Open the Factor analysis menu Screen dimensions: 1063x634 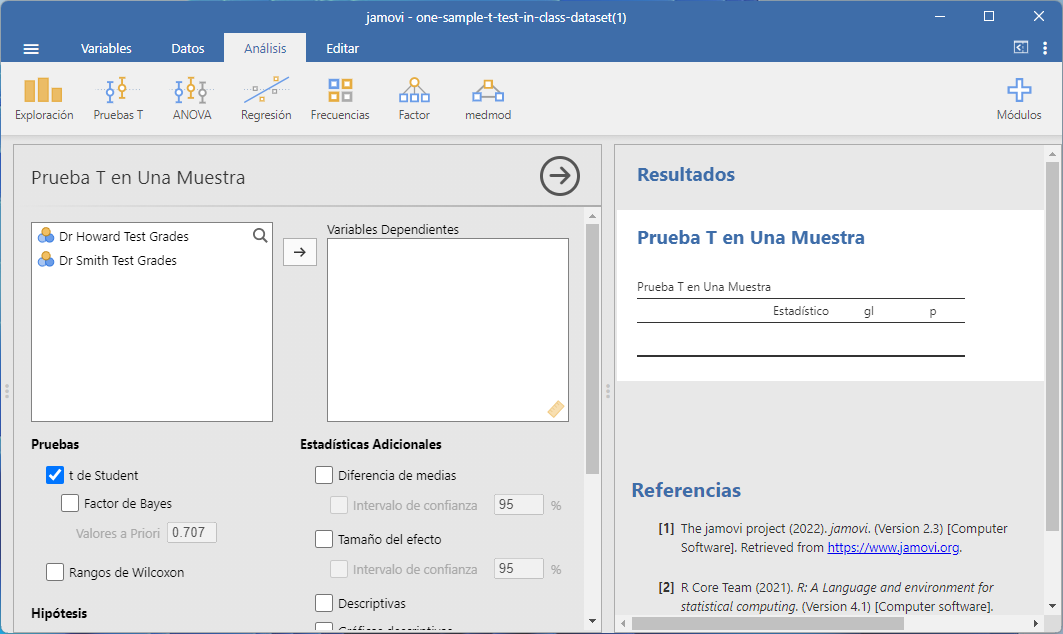414,99
